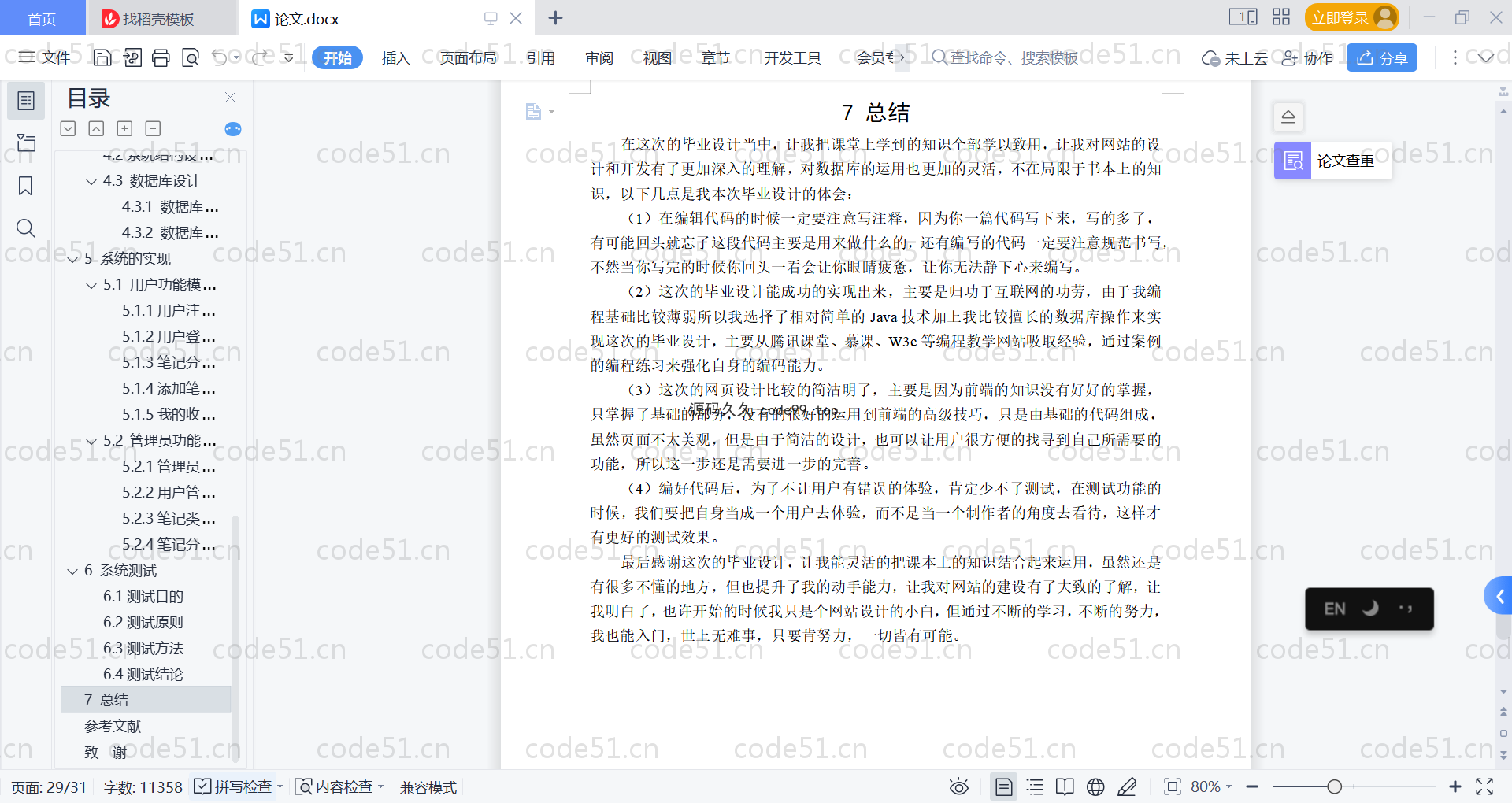Switch to outline view icon
1512x803 pixels.
[x=1035, y=786]
